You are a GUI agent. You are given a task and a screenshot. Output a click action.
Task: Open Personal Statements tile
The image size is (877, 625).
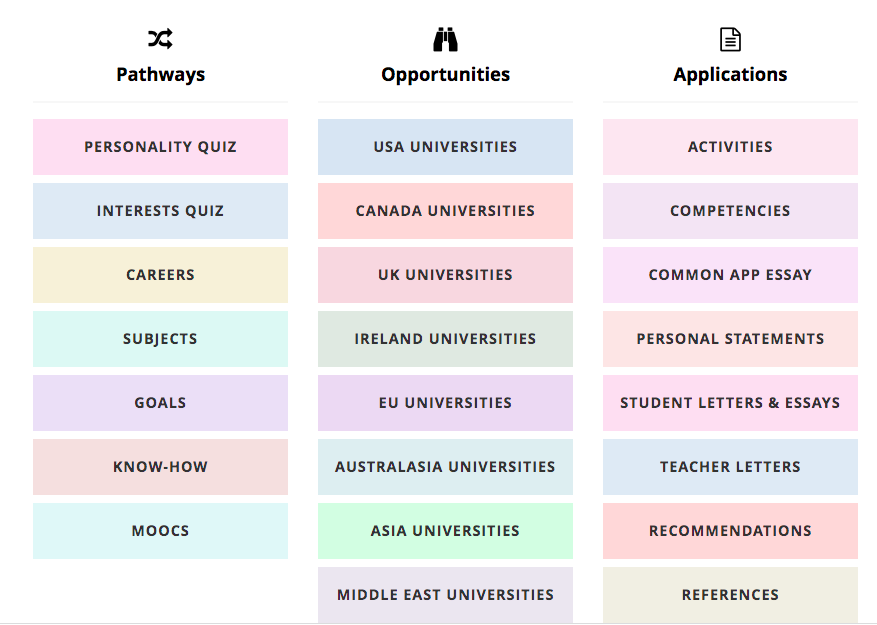click(730, 339)
